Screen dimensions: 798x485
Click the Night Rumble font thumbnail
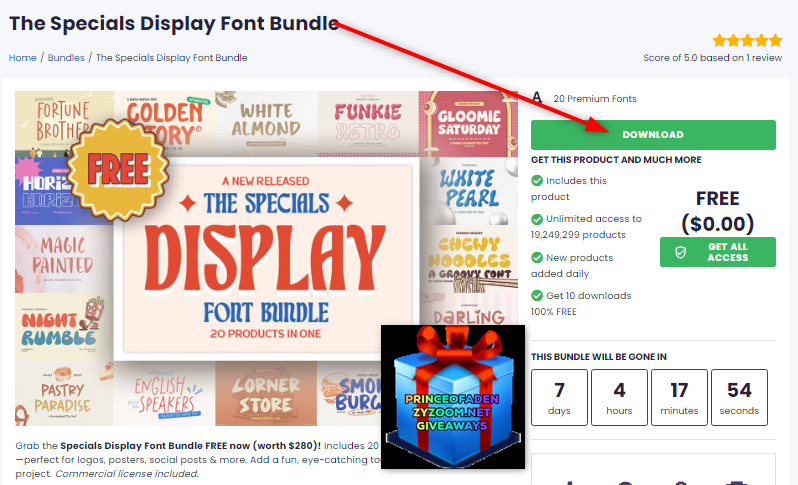click(64, 327)
